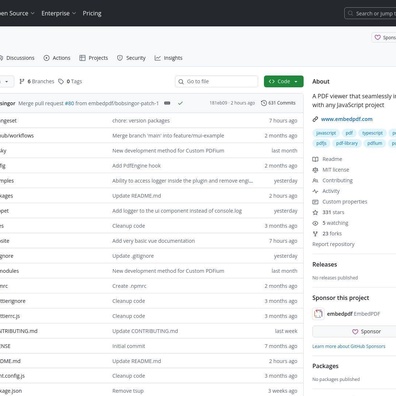View the 0 Tags list
This screenshot has height=396, width=396.
click(70, 81)
